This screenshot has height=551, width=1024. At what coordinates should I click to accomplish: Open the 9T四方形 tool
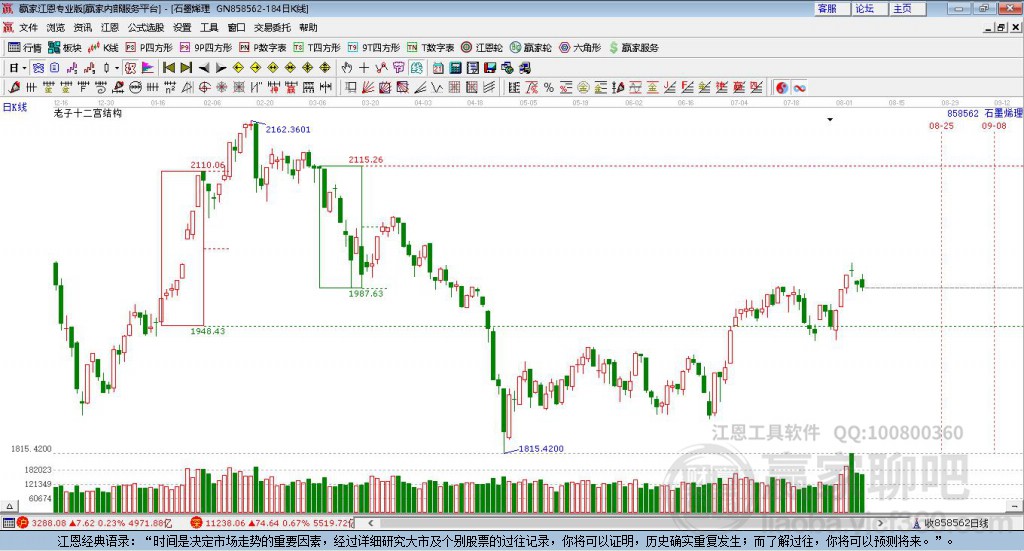pyautogui.click(x=374, y=48)
